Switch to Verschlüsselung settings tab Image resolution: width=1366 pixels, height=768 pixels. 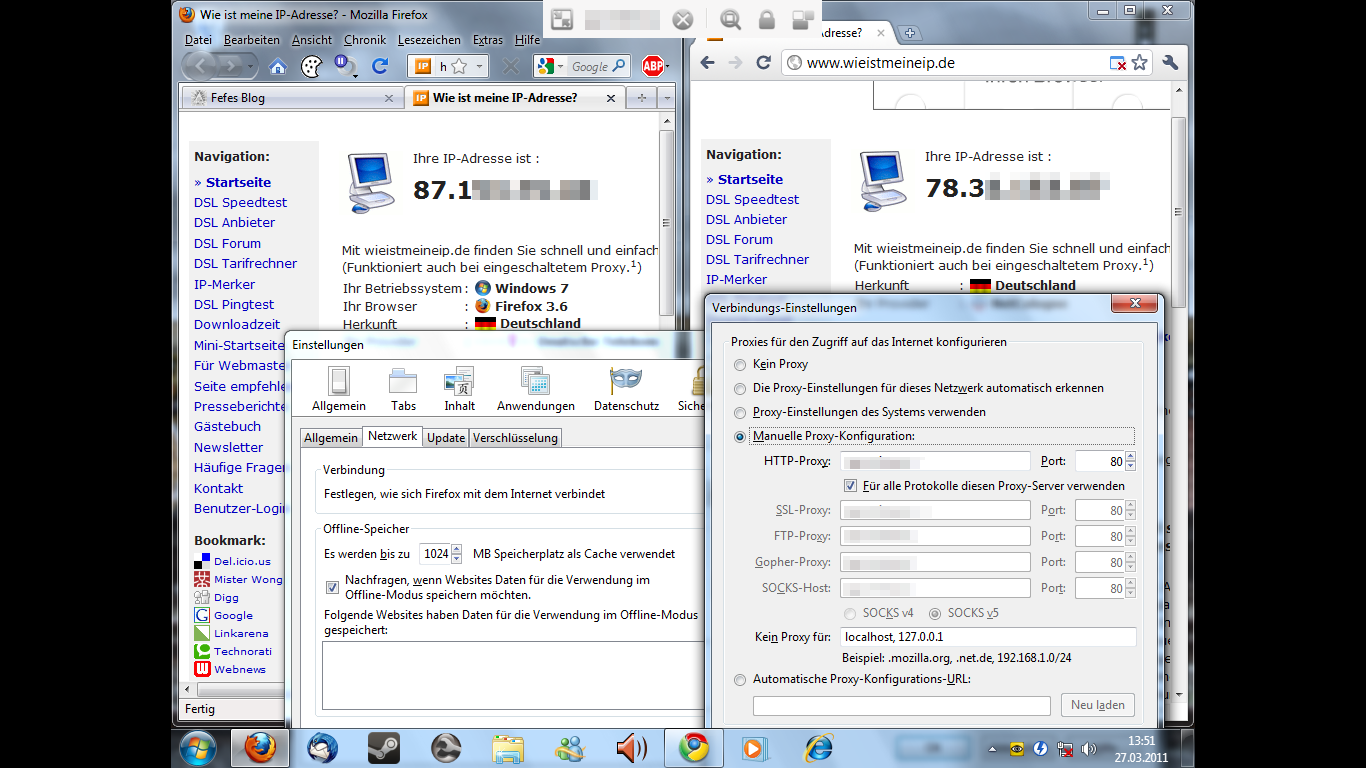click(515, 438)
